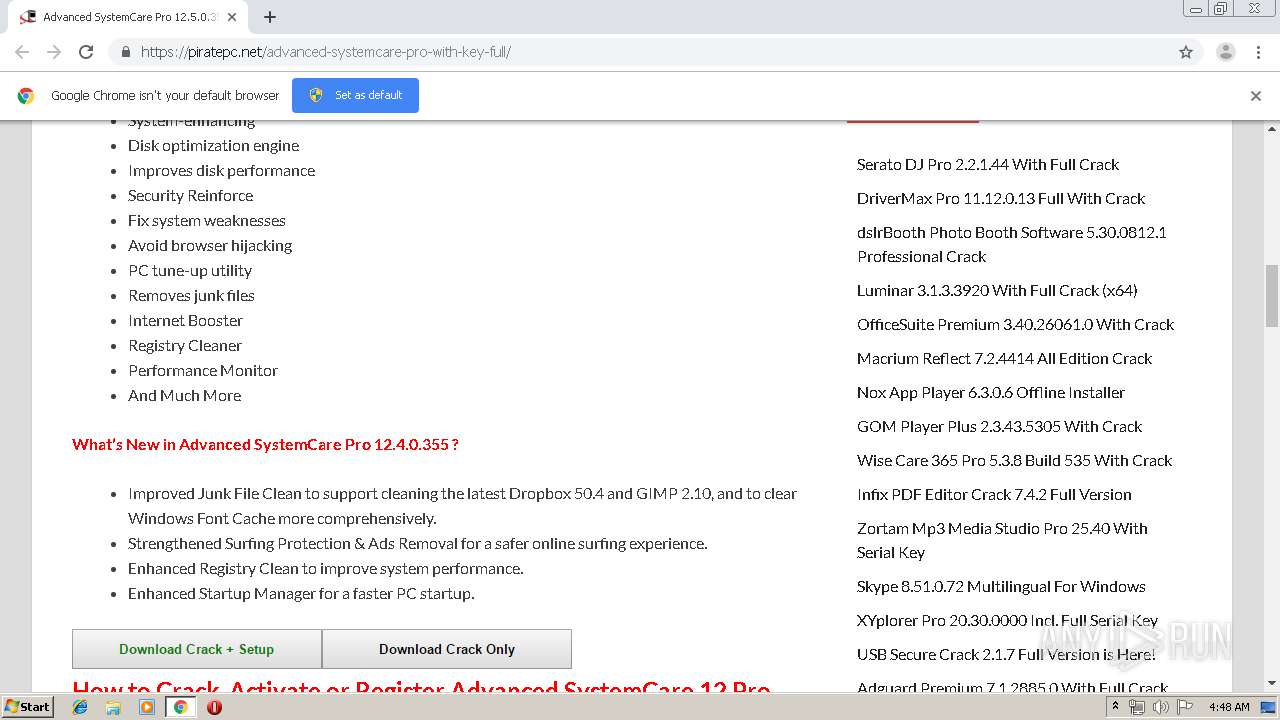Click the "Performance Monitor" list item

(x=203, y=371)
